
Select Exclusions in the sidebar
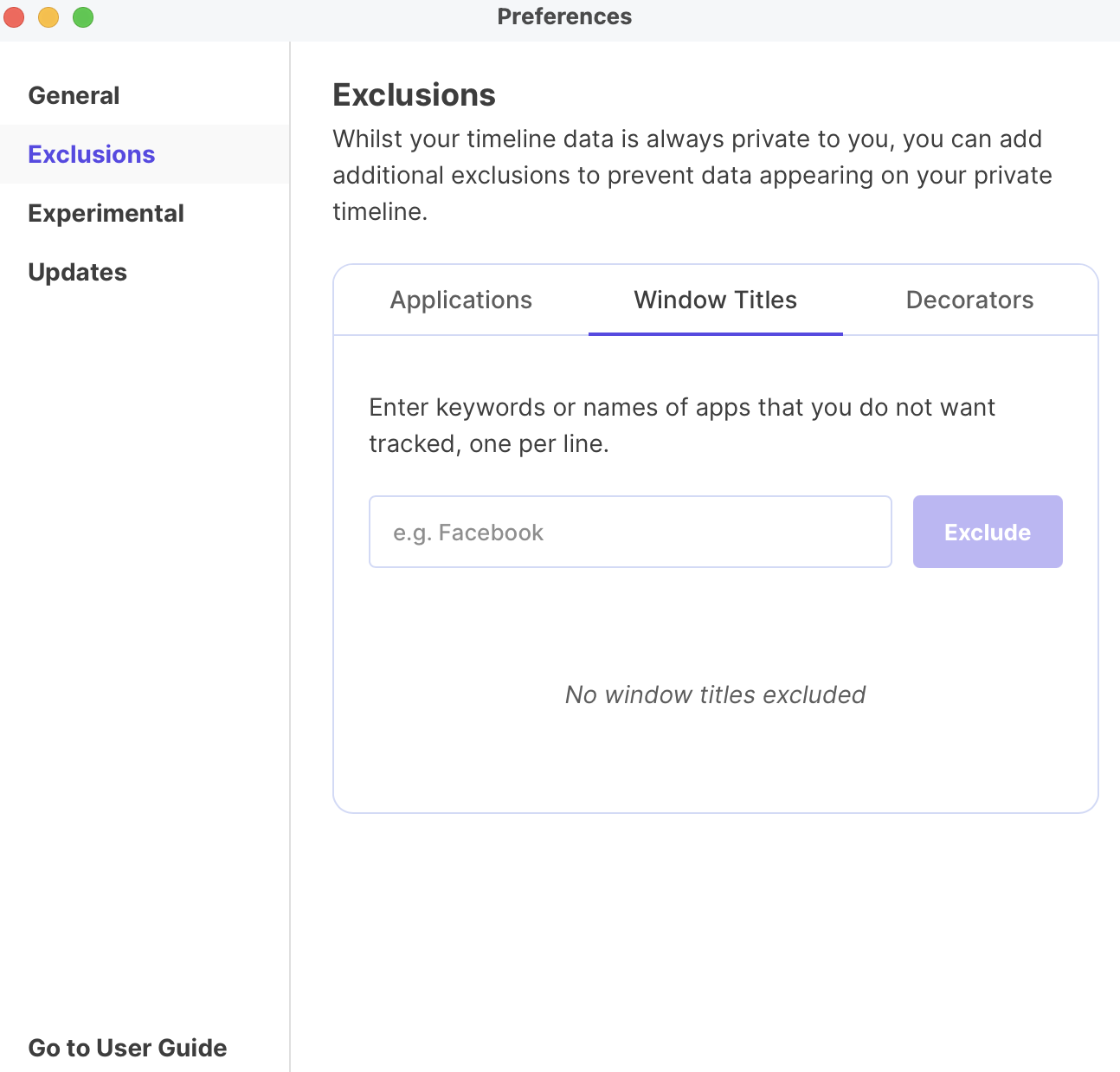92,154
